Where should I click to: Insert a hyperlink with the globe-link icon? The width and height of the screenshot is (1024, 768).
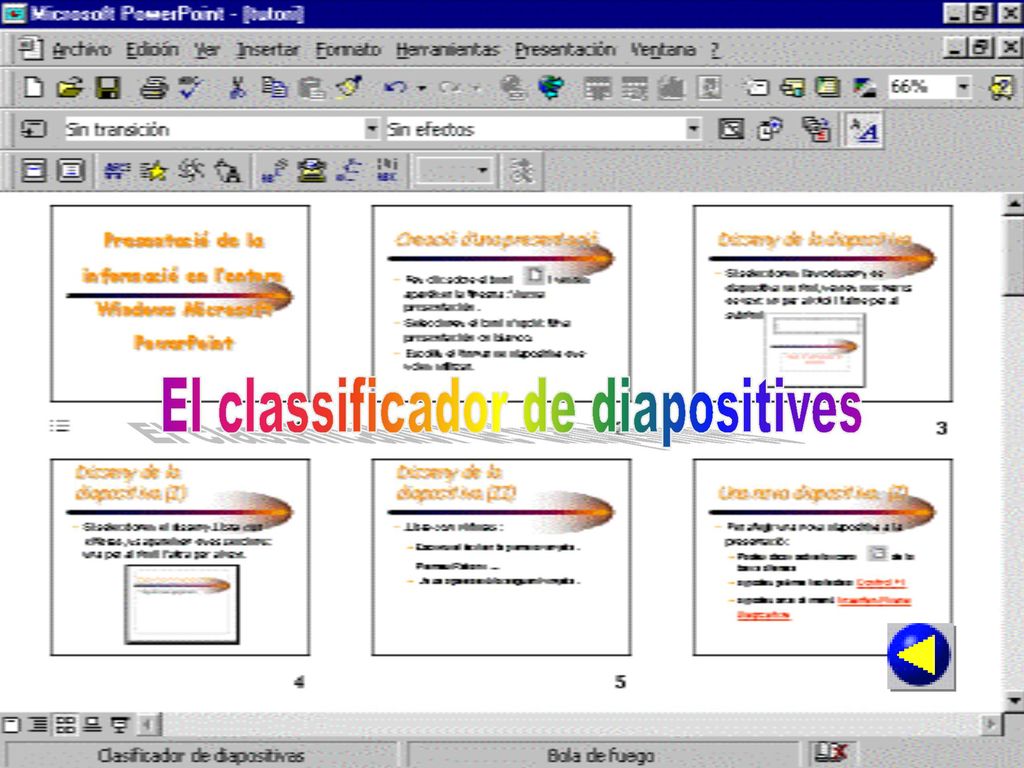point(513,87)
